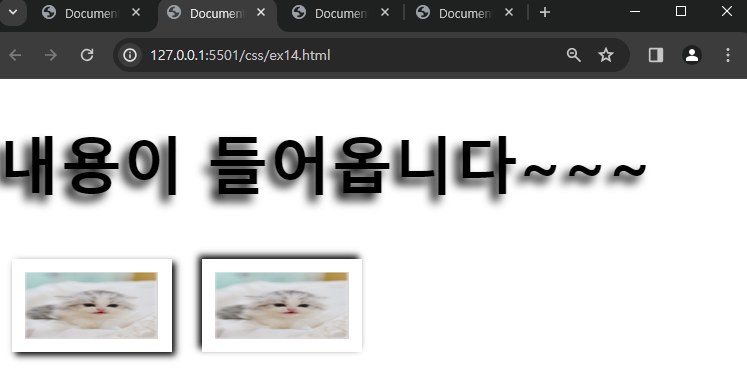Click the second kitten image thumbnail
This screenshot has height=368, width=747.
pyautogui.click(x=282, y=306)
